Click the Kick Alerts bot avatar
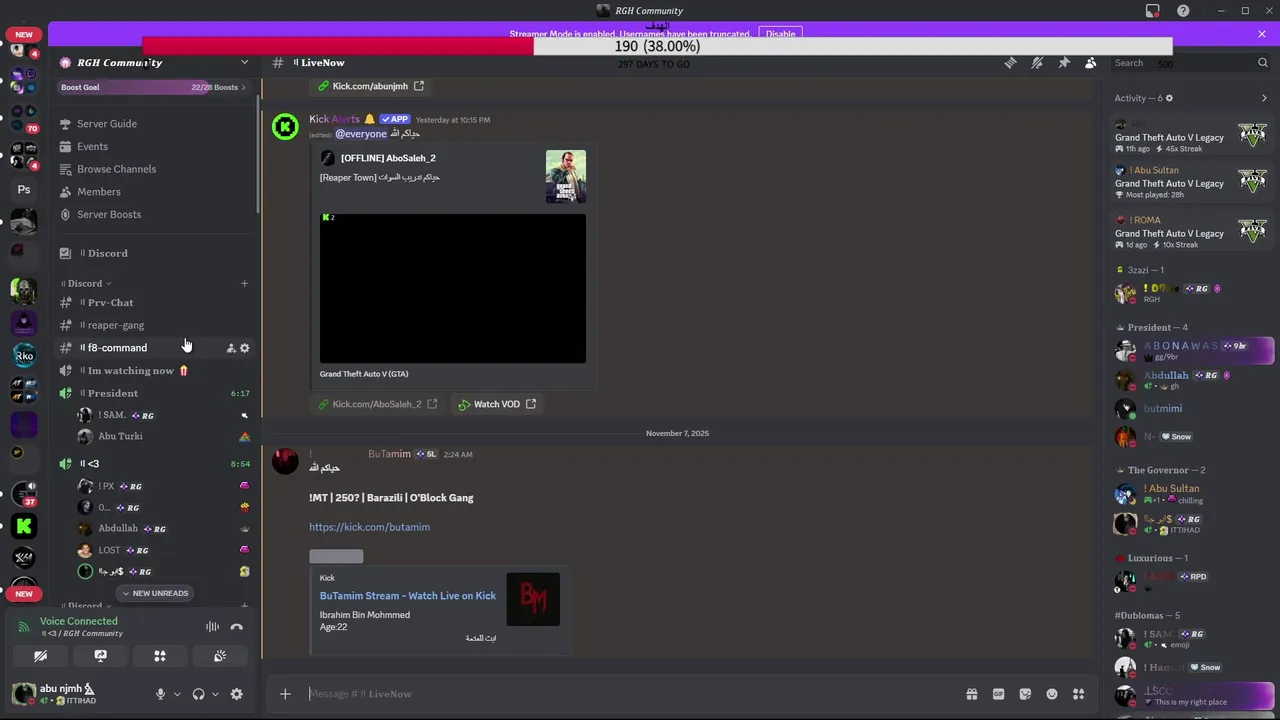The width and height of the screenshot is (1280, 720). pos(285,127)
